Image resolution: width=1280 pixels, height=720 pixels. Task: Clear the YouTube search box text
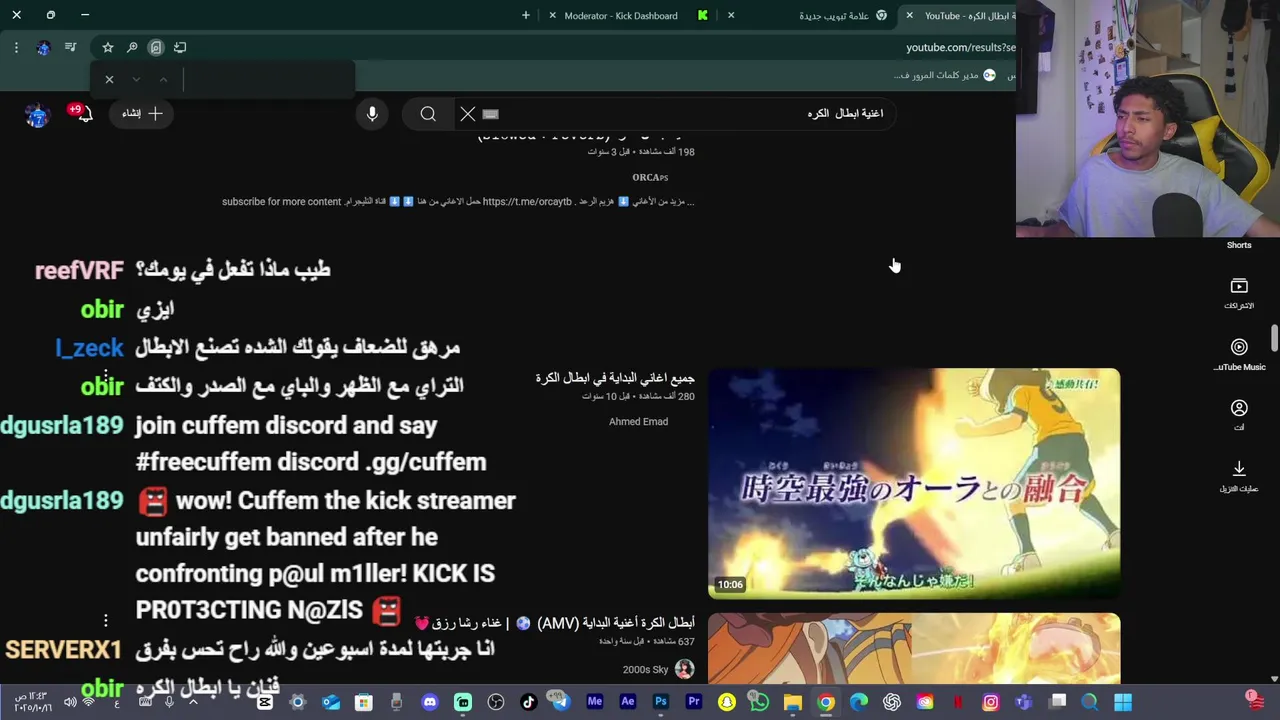[467, 114]
